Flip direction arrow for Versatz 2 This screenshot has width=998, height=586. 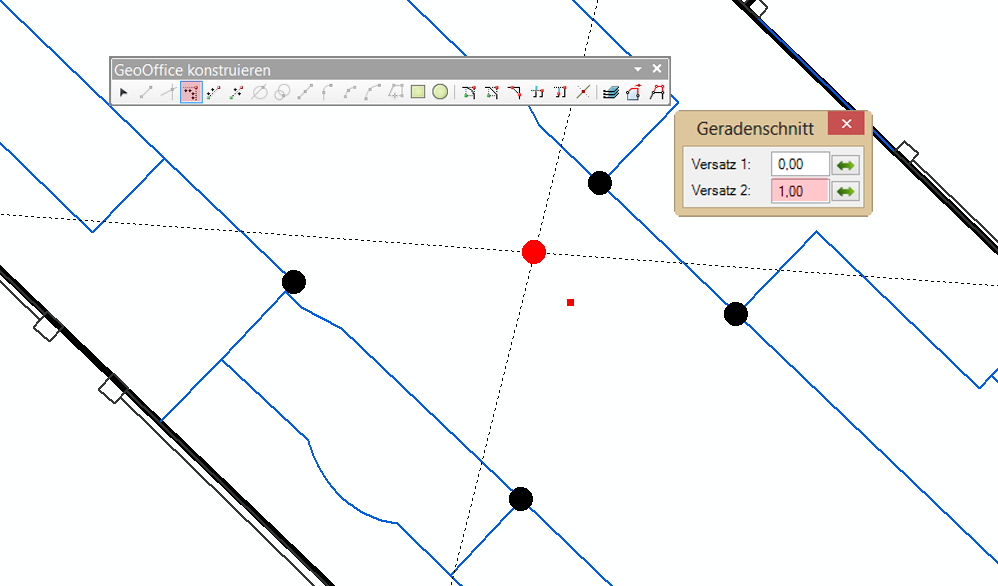pyautogui.click(x=845, y=192)
